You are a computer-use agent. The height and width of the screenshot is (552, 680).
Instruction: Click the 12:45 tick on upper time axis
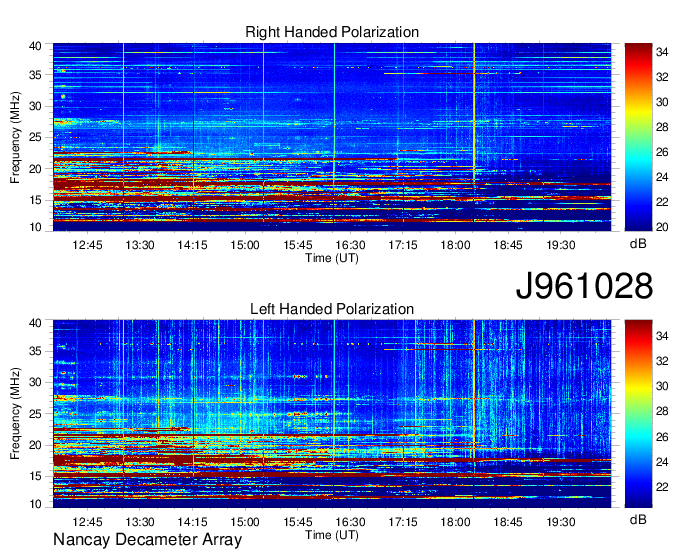[87, 245]
